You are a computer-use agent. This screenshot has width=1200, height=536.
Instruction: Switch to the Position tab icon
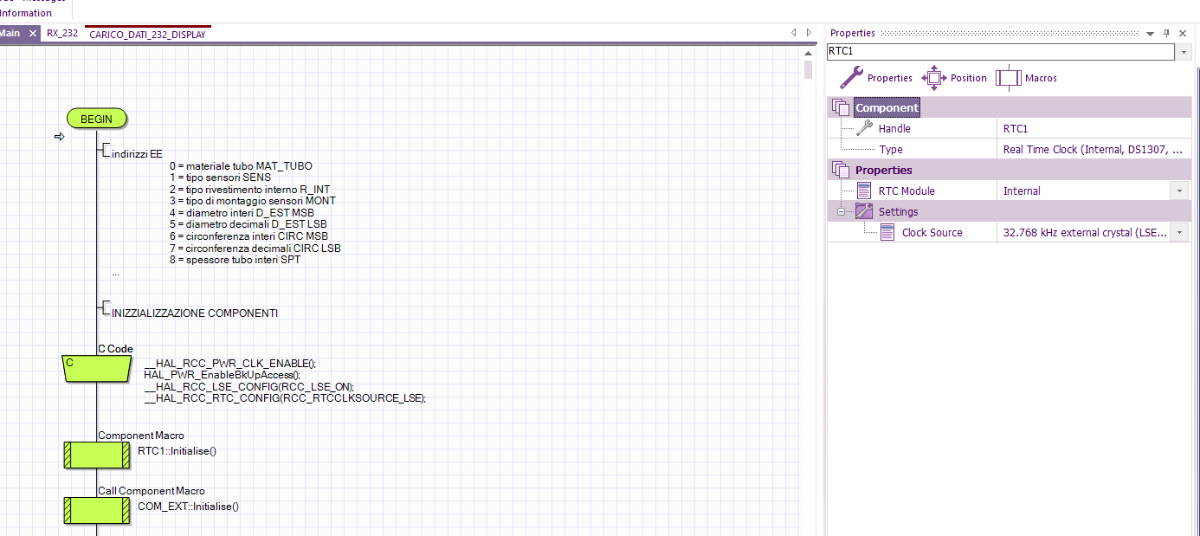933,77
